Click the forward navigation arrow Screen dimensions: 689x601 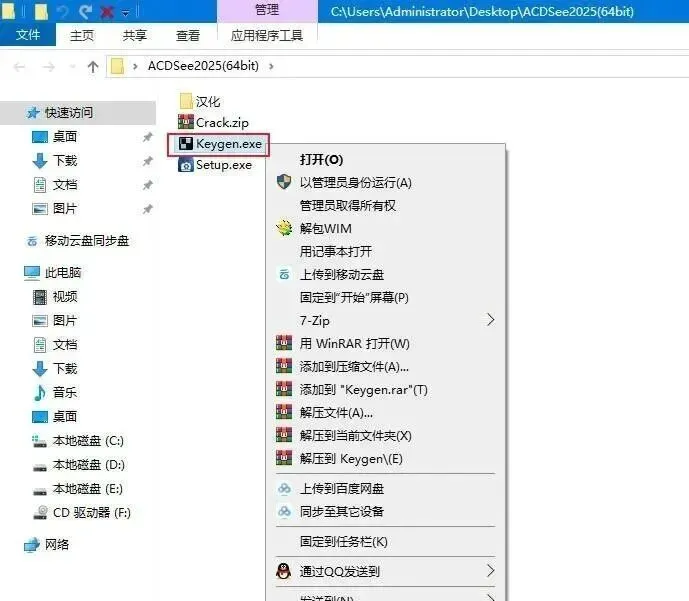click(49, 67)
